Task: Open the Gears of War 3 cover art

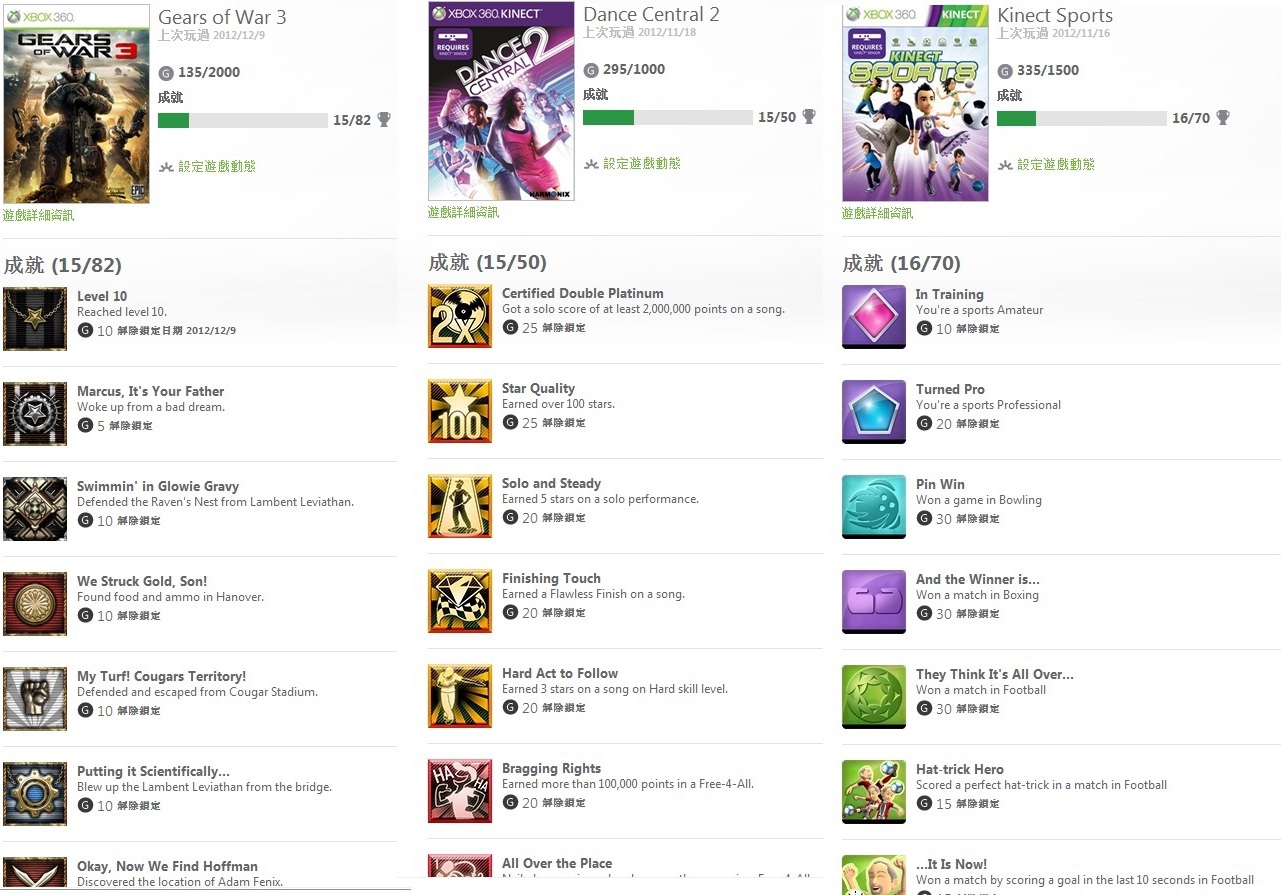Action: tap(76, 104)
